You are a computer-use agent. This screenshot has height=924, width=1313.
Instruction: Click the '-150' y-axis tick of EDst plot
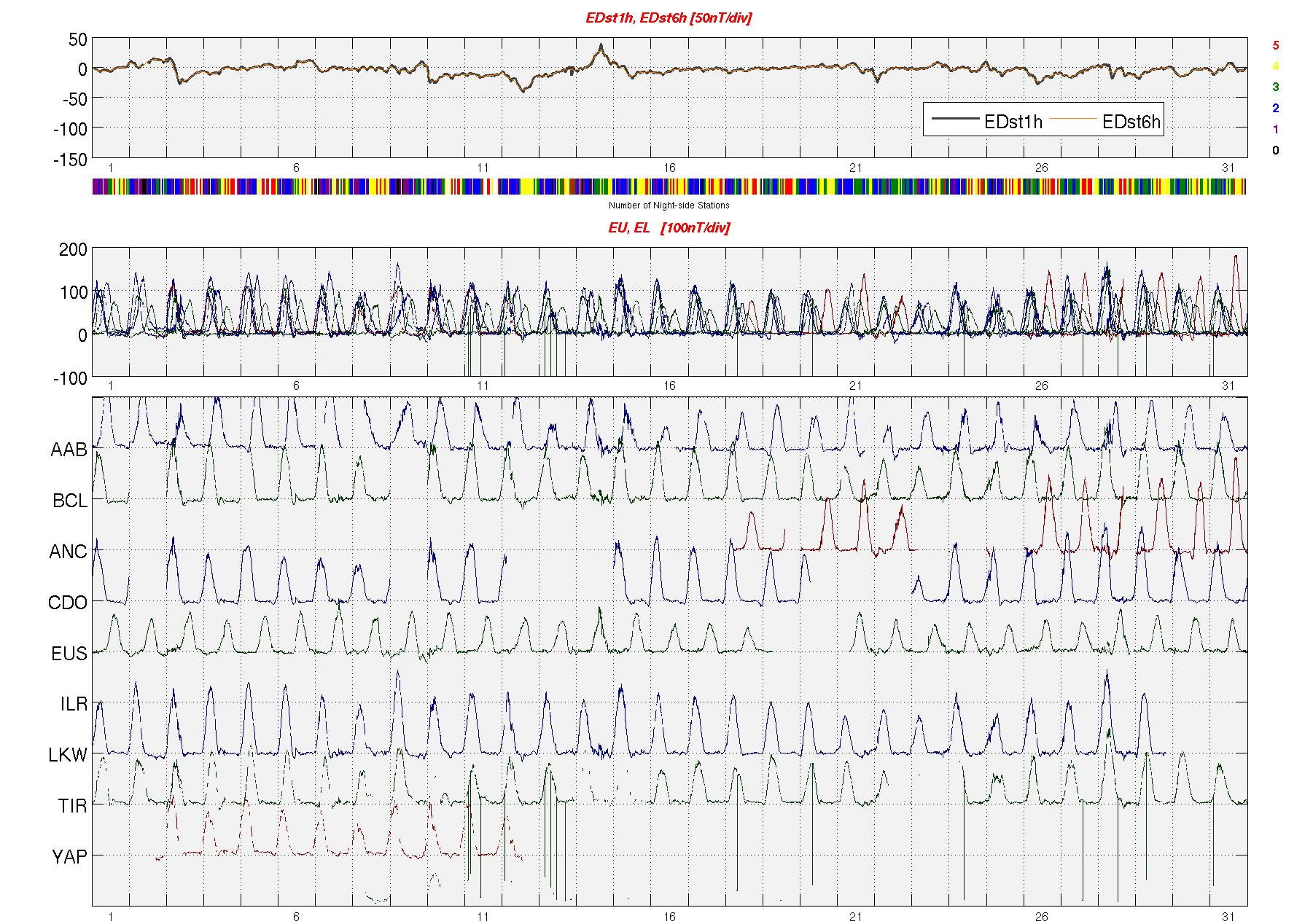pos(70,160)
